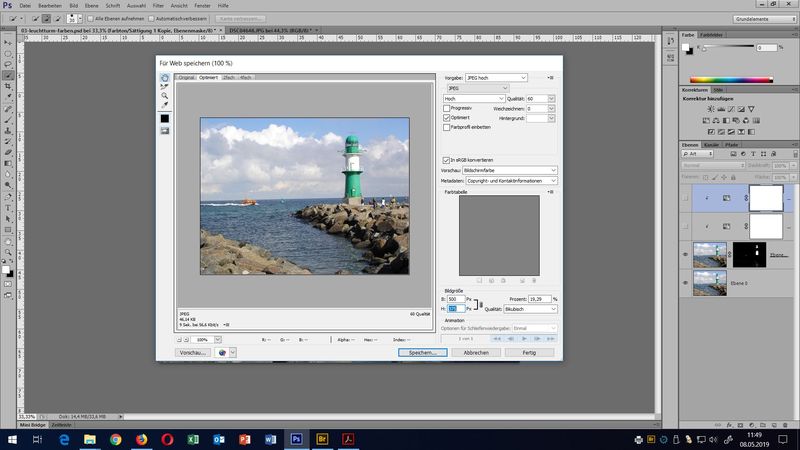This screenshot has height=450, width=800.
Task: Open the Filter menu
Action: click(158, 6)
